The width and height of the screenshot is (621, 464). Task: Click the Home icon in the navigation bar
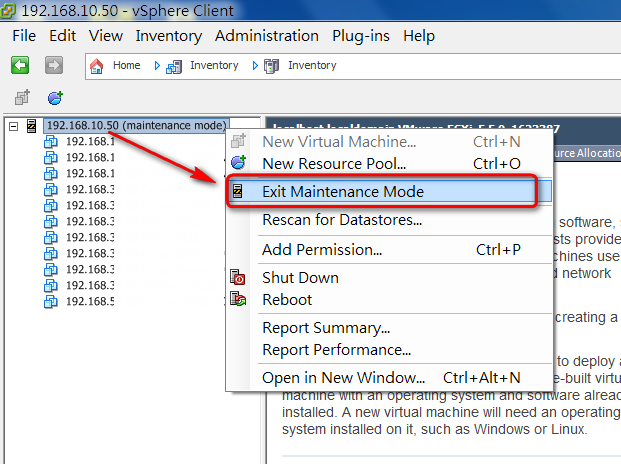pyautogui.click(x=97, y=66)
